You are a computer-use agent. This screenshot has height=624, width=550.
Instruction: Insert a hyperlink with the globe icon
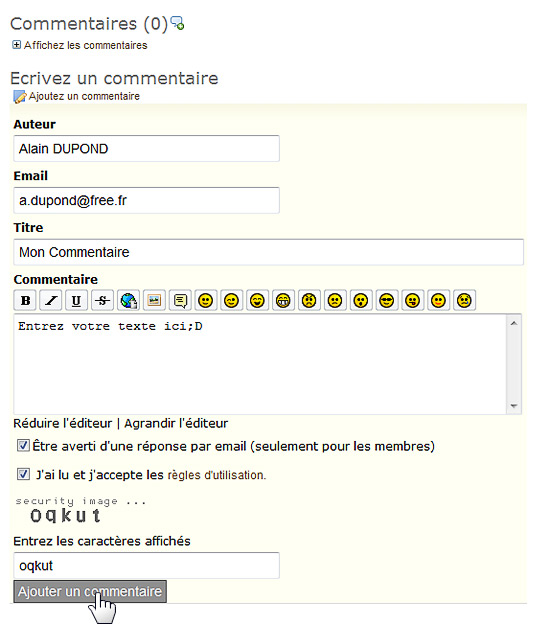pyautogui.click(x=129, y=300)
